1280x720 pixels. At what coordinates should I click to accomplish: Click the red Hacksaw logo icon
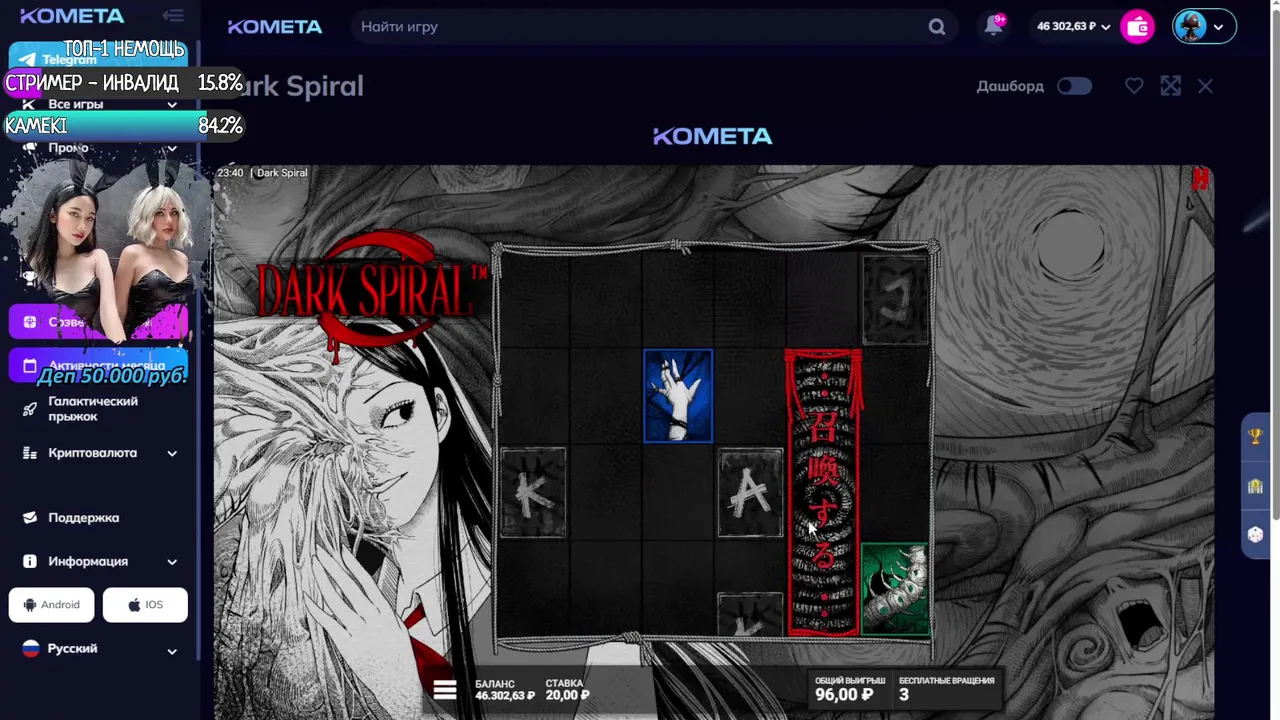click(1200, 179)
